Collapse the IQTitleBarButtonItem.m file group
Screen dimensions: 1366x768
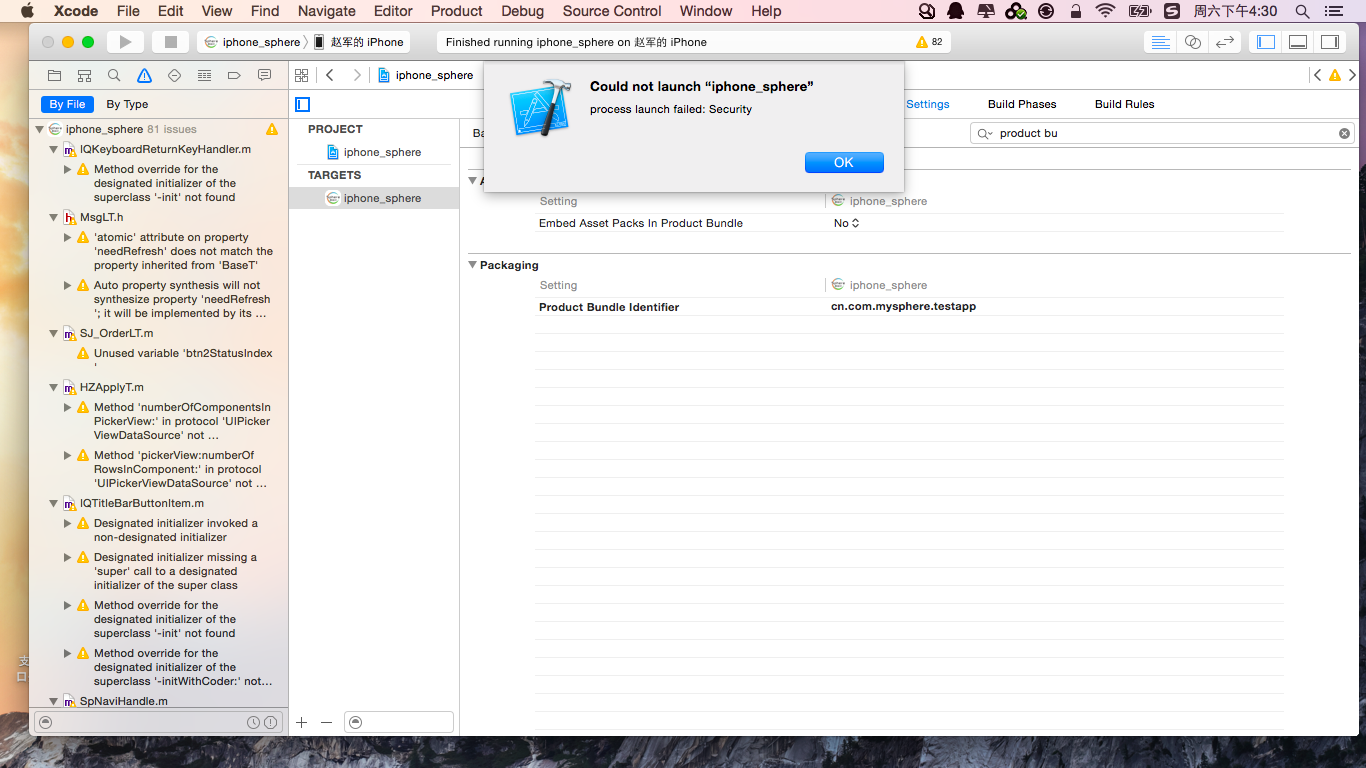click(x=54, y=503)
